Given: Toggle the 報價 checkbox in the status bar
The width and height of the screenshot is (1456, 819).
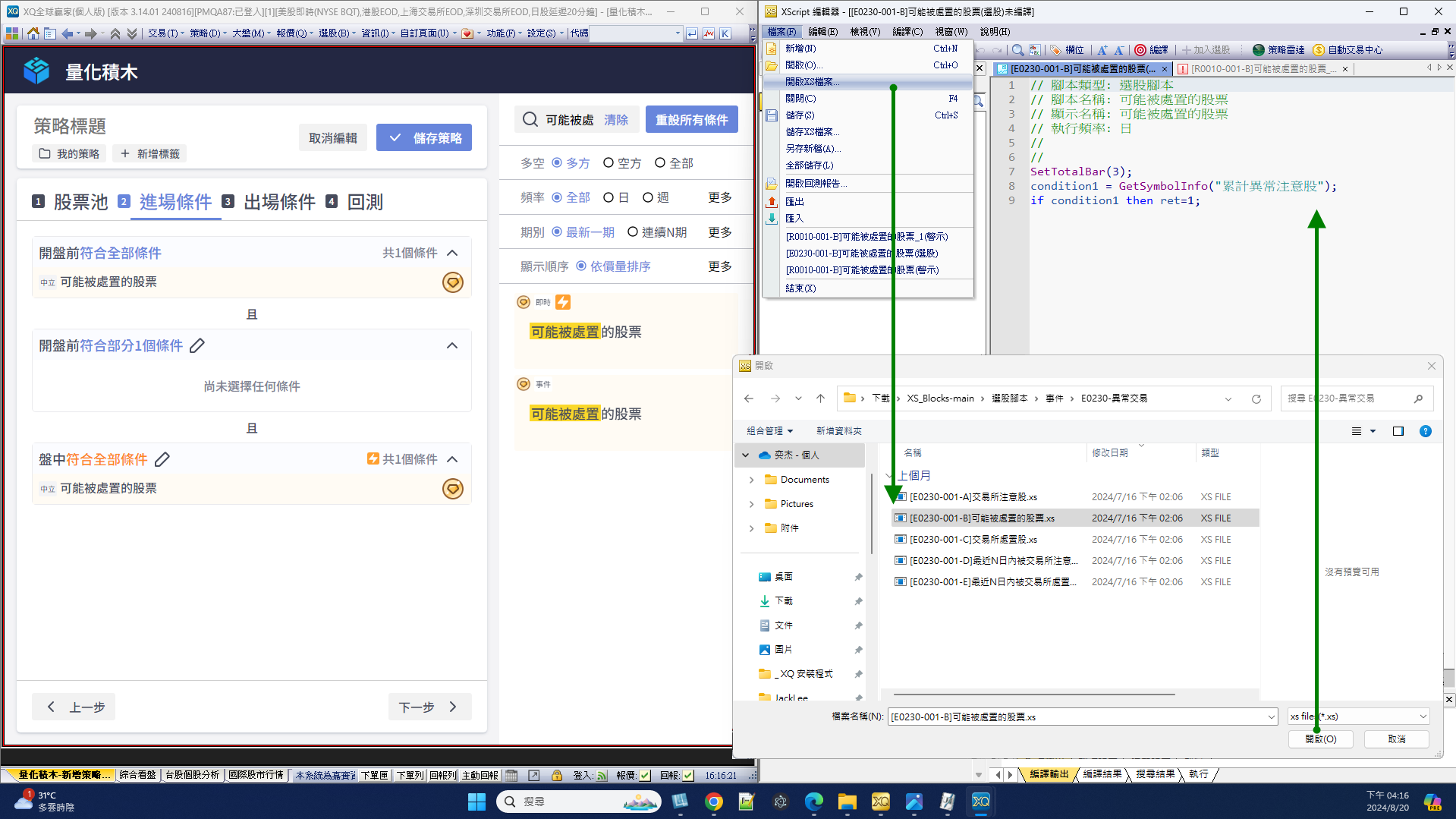Looking at the screenshot, I should tap(644, 775).
